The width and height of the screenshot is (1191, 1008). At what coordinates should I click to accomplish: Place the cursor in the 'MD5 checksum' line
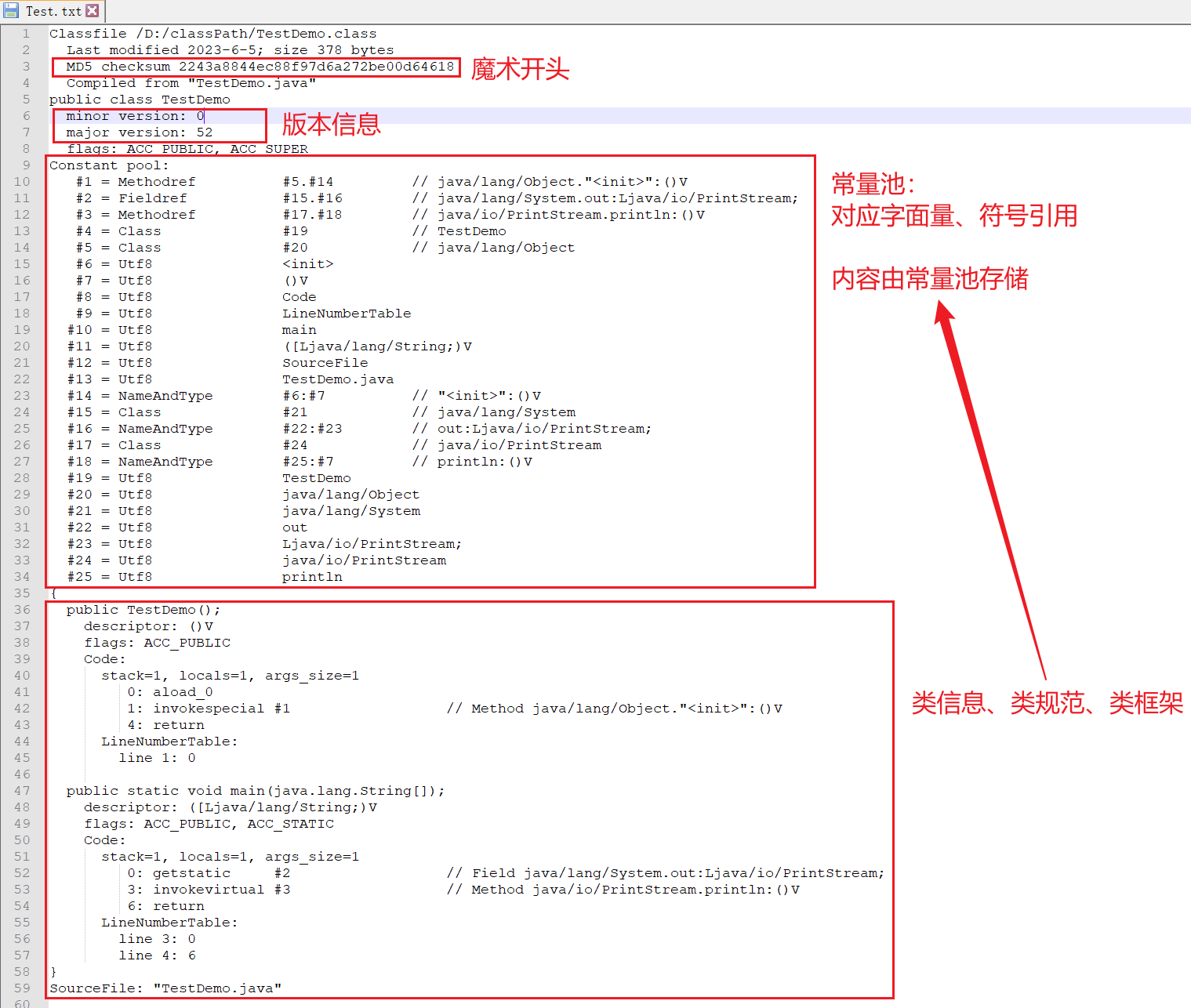260,67
